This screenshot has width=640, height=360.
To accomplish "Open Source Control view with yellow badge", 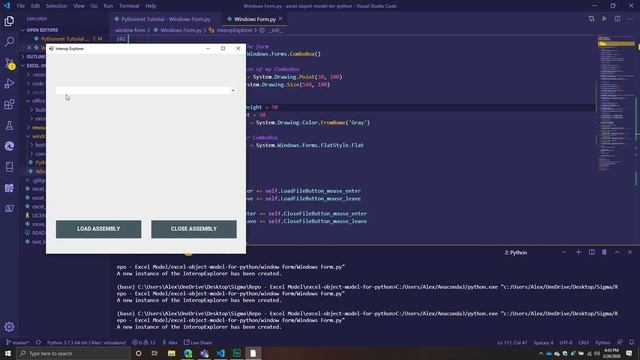I will pyautogui.click(x=9, y=63).
